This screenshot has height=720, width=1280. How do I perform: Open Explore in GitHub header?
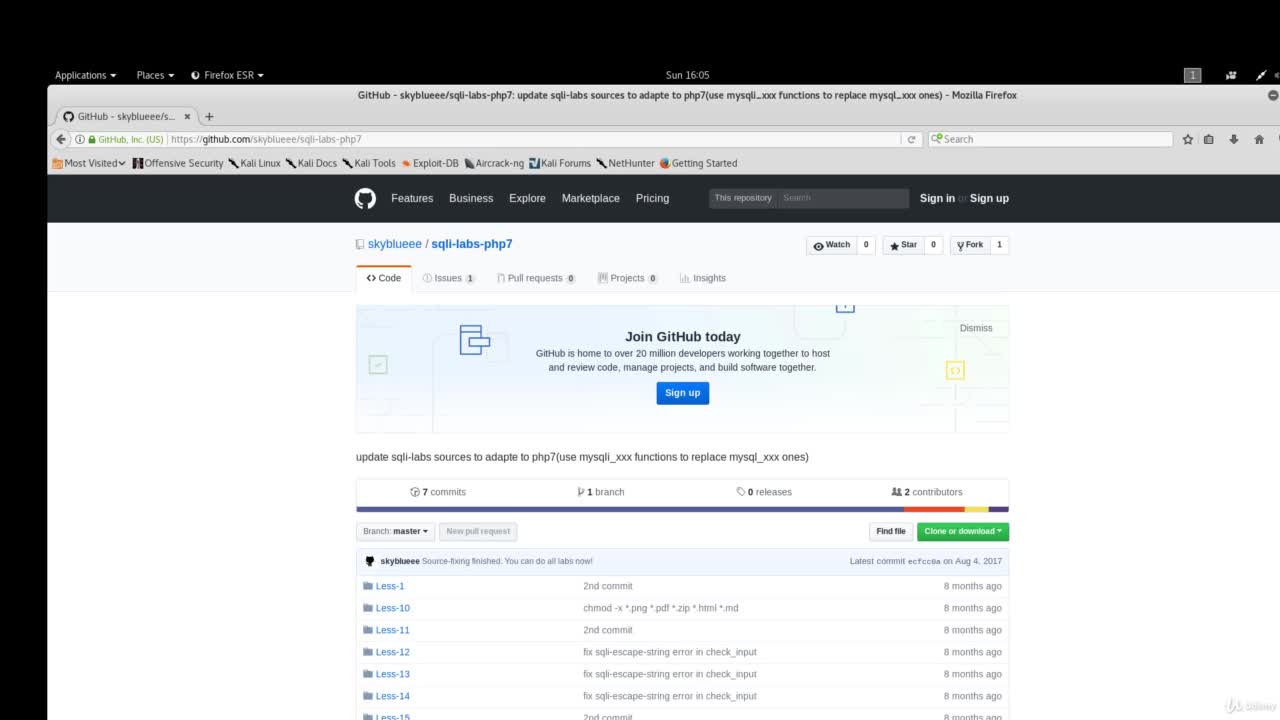pyautogui.click(x=527, y=198)
